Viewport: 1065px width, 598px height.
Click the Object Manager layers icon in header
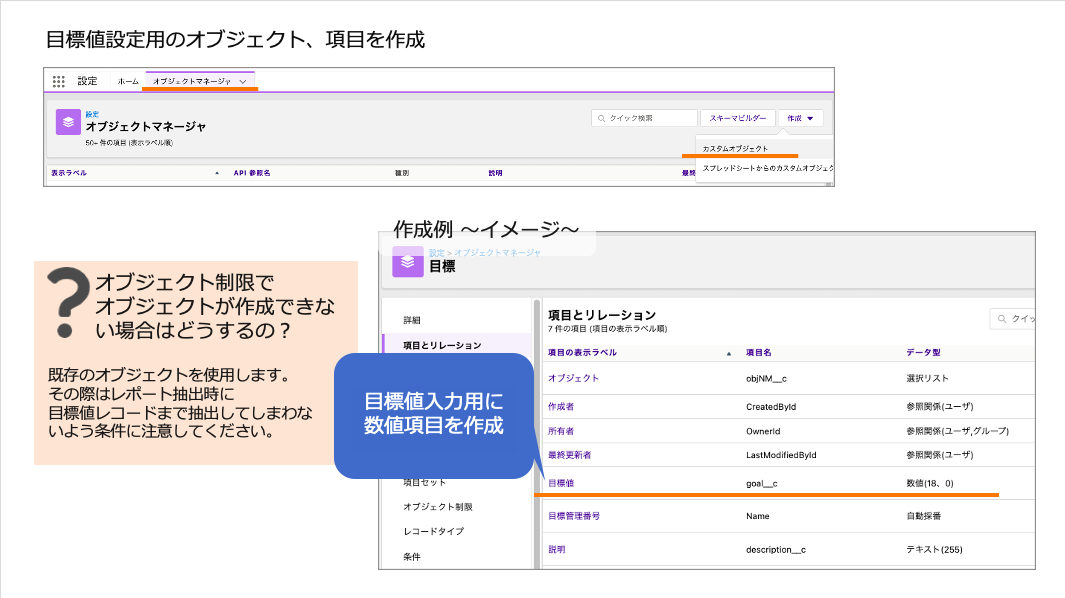(68, 122)
